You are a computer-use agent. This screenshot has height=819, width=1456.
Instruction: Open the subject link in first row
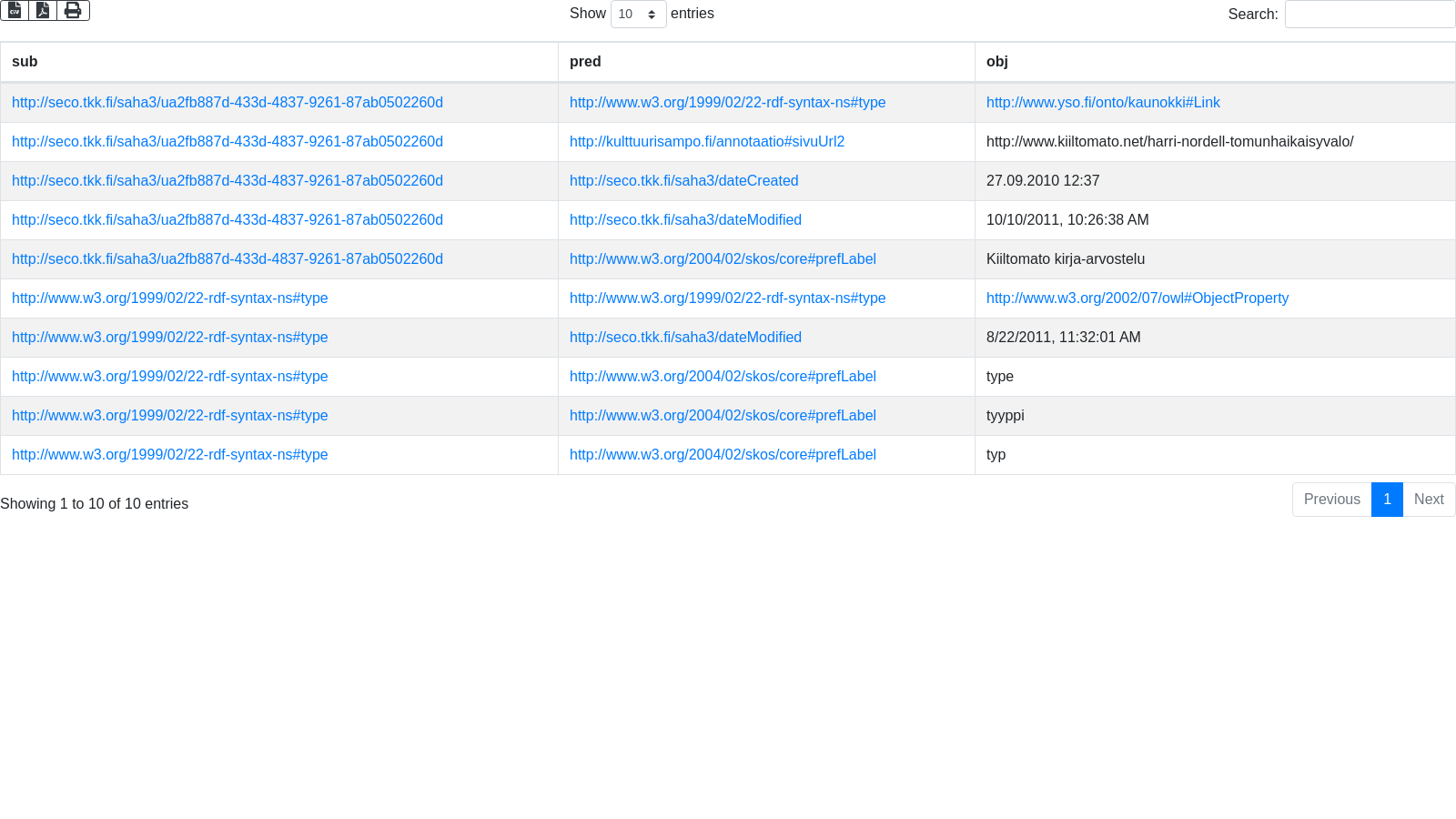pyautogui.click(x=227, y=103)
